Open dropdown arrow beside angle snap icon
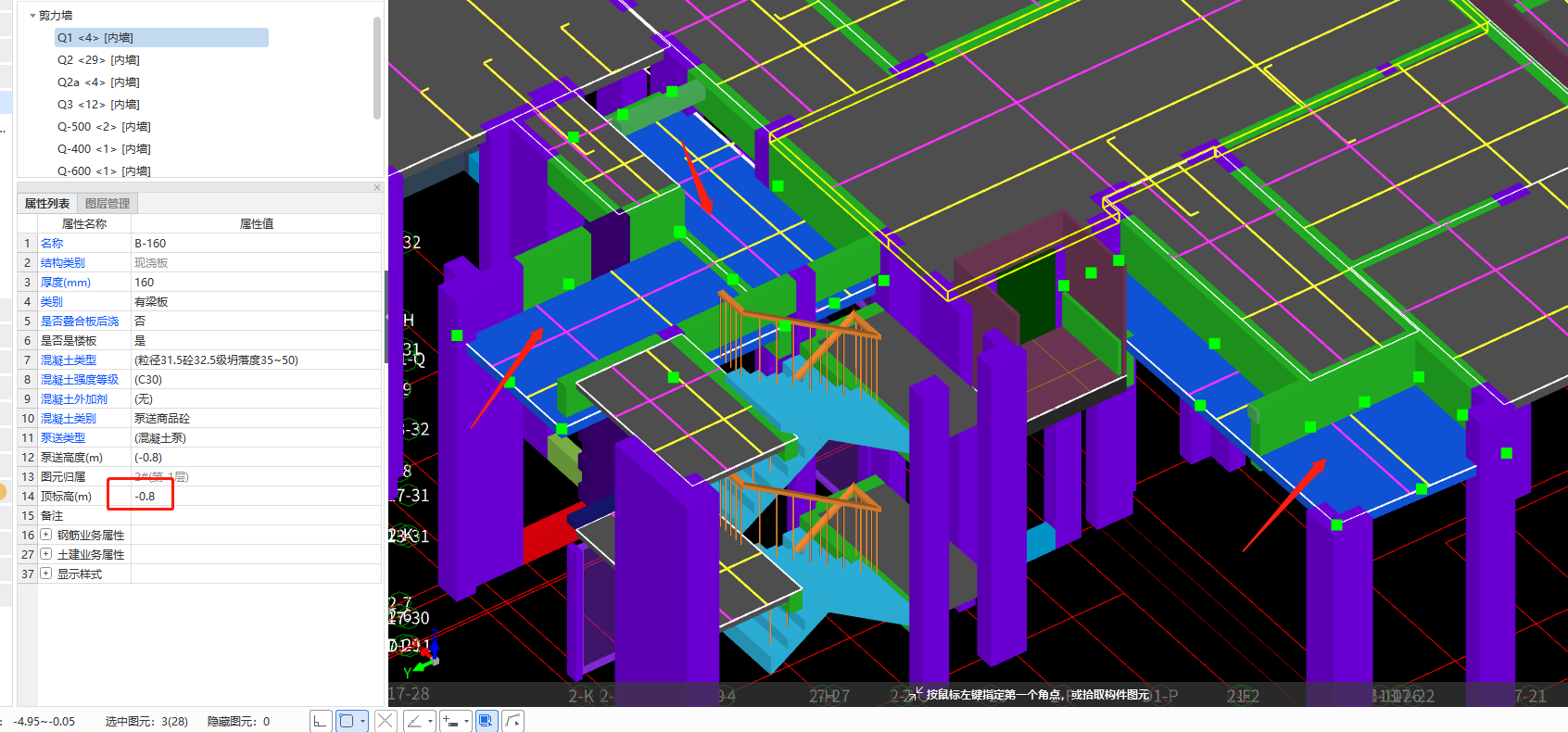The image size is (1568, 732). pyautogui.click(x=430, y=721)
